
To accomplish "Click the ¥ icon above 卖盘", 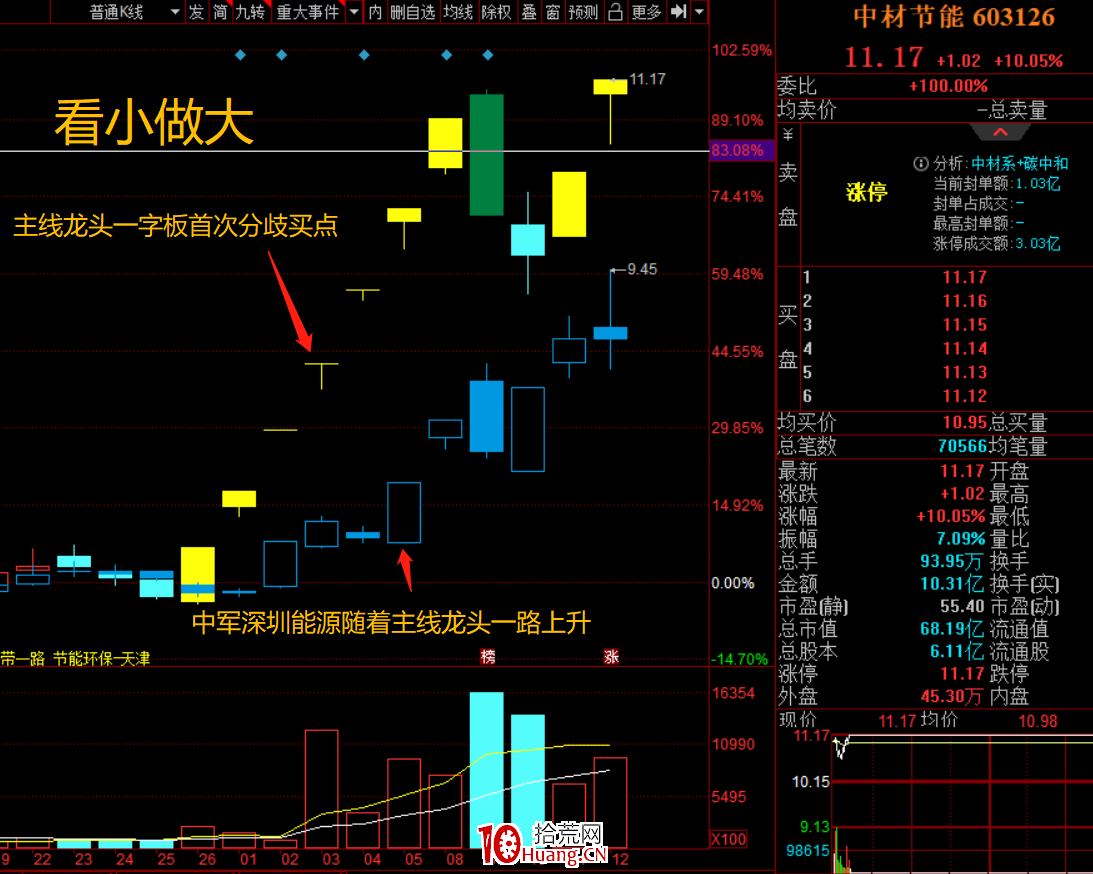I will point(788,135).
